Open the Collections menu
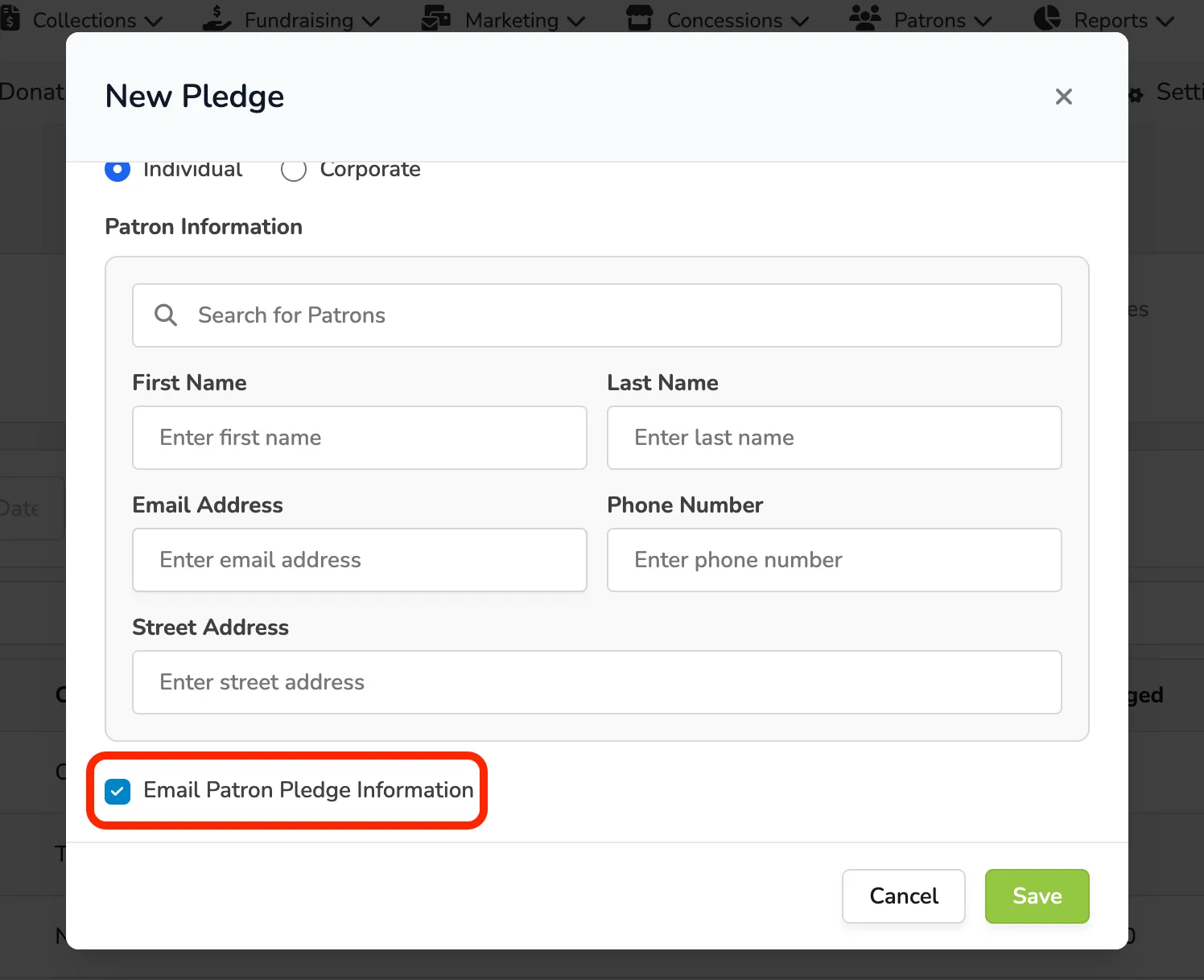The width and height of the screenshot is (1204, 980). point(81,19)
